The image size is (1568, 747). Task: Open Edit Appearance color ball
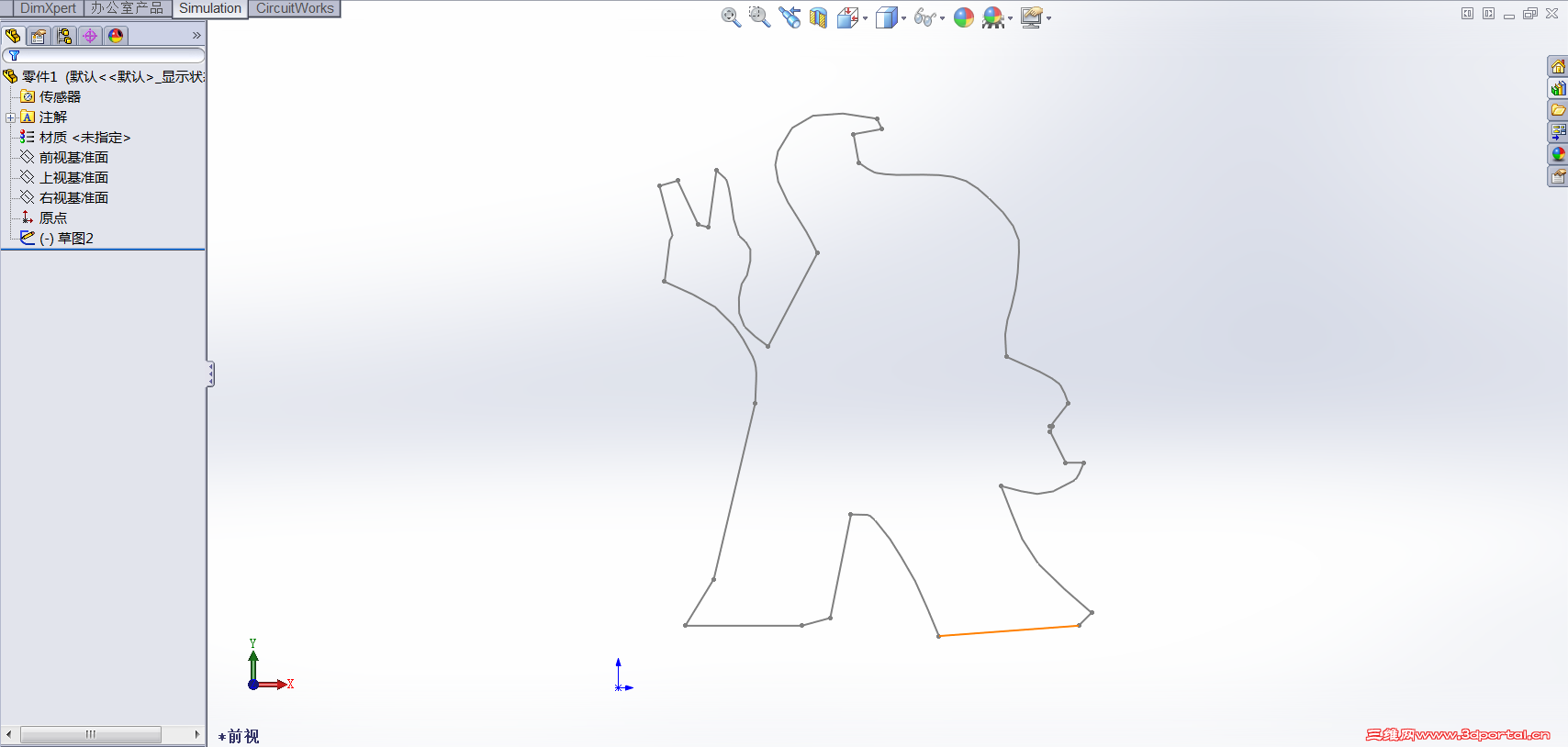(x=964, y=17)
